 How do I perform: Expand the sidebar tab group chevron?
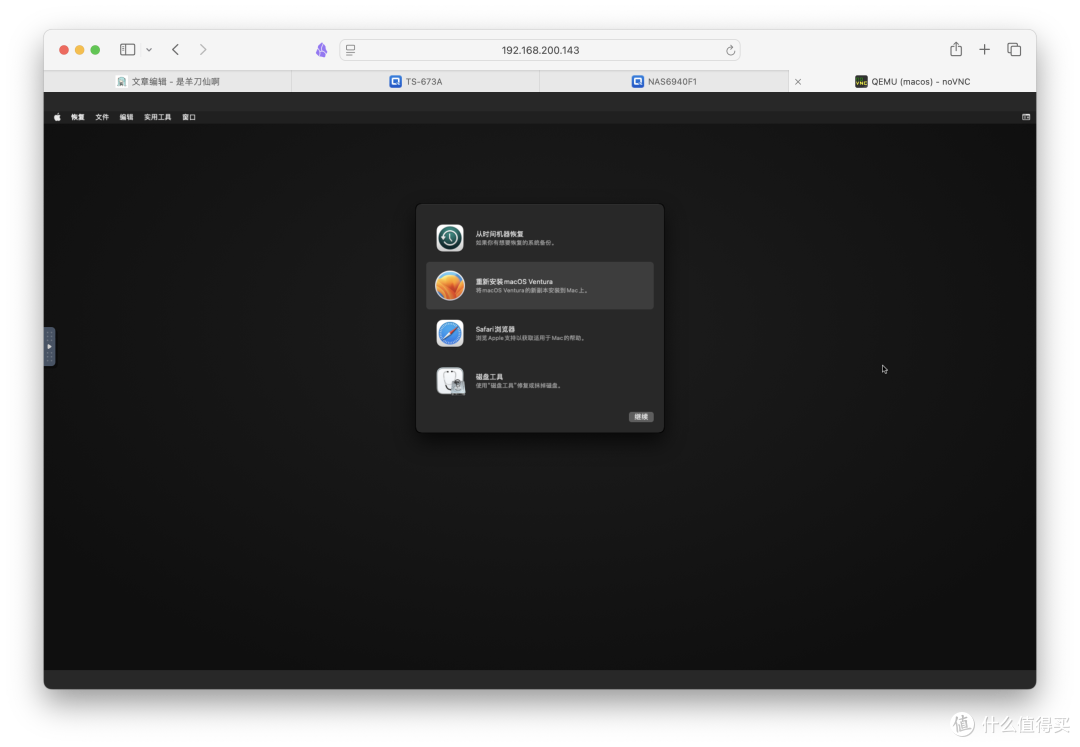149,49
